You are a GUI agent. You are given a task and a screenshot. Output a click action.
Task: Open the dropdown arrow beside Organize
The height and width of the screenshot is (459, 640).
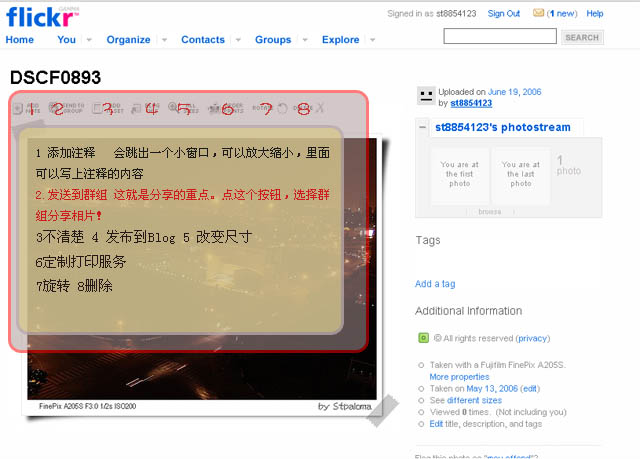(164, 40)
